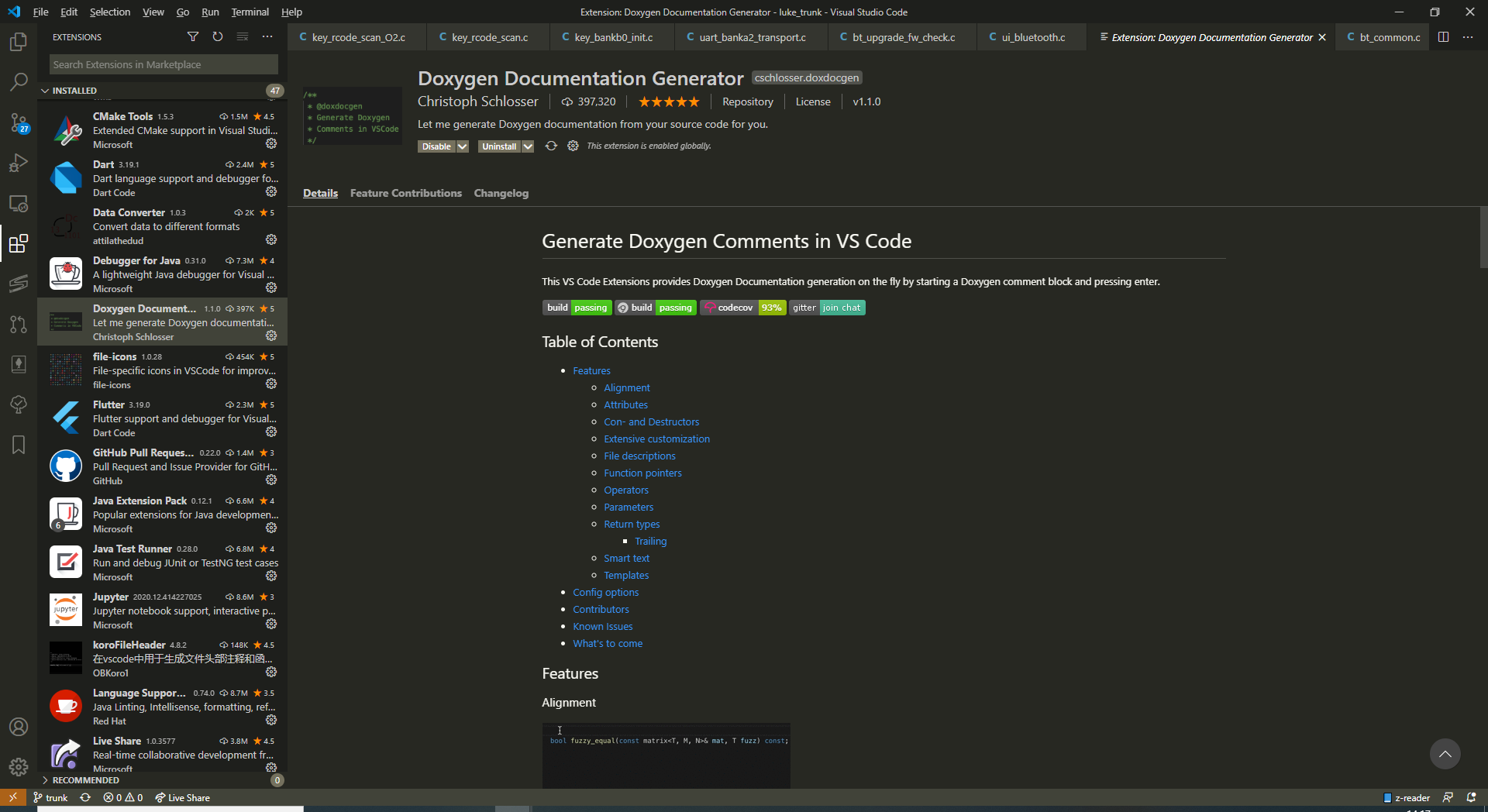Click in Search Extensions in Marketplace field
Viewport: 1488px width, 812px height.
164,64
